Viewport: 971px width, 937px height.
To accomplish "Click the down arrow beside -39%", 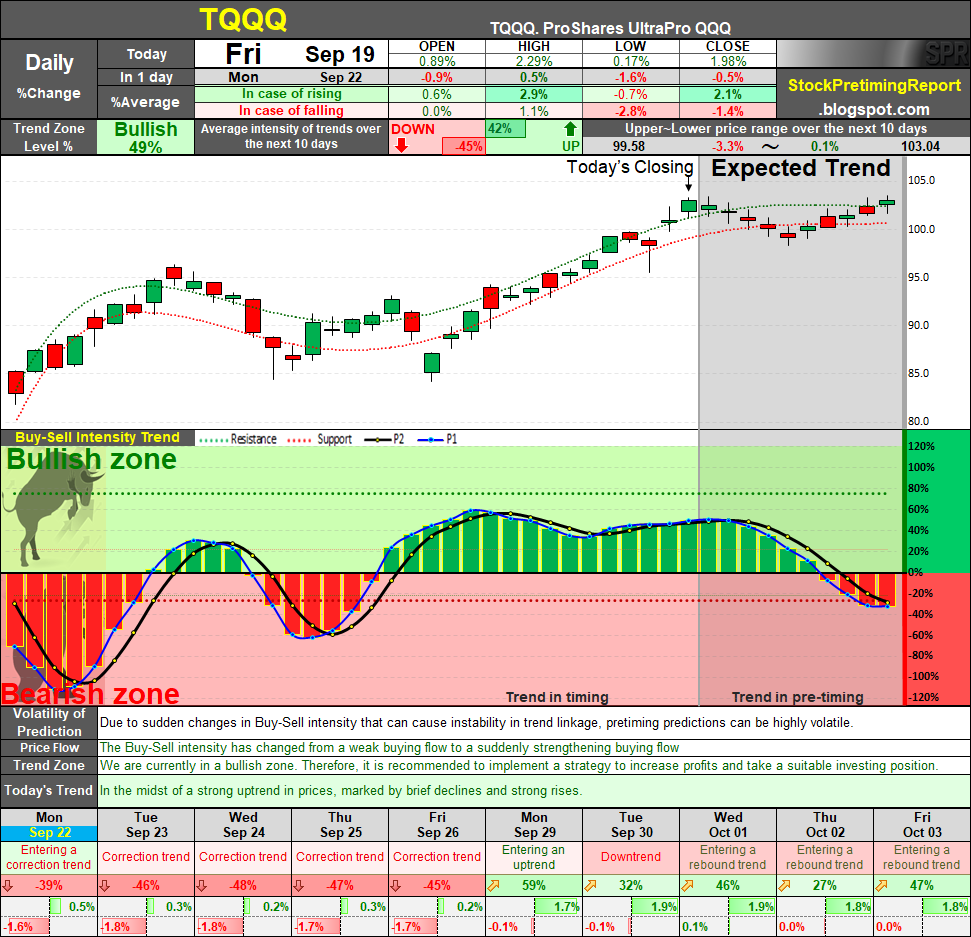I will [7, 886].
